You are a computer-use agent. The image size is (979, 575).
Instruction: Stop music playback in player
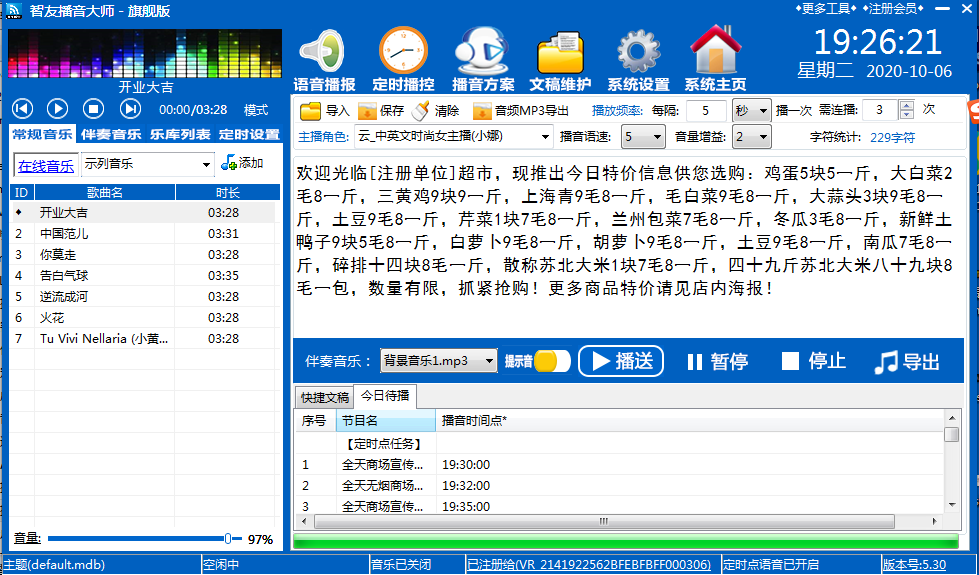click(93, 109)
